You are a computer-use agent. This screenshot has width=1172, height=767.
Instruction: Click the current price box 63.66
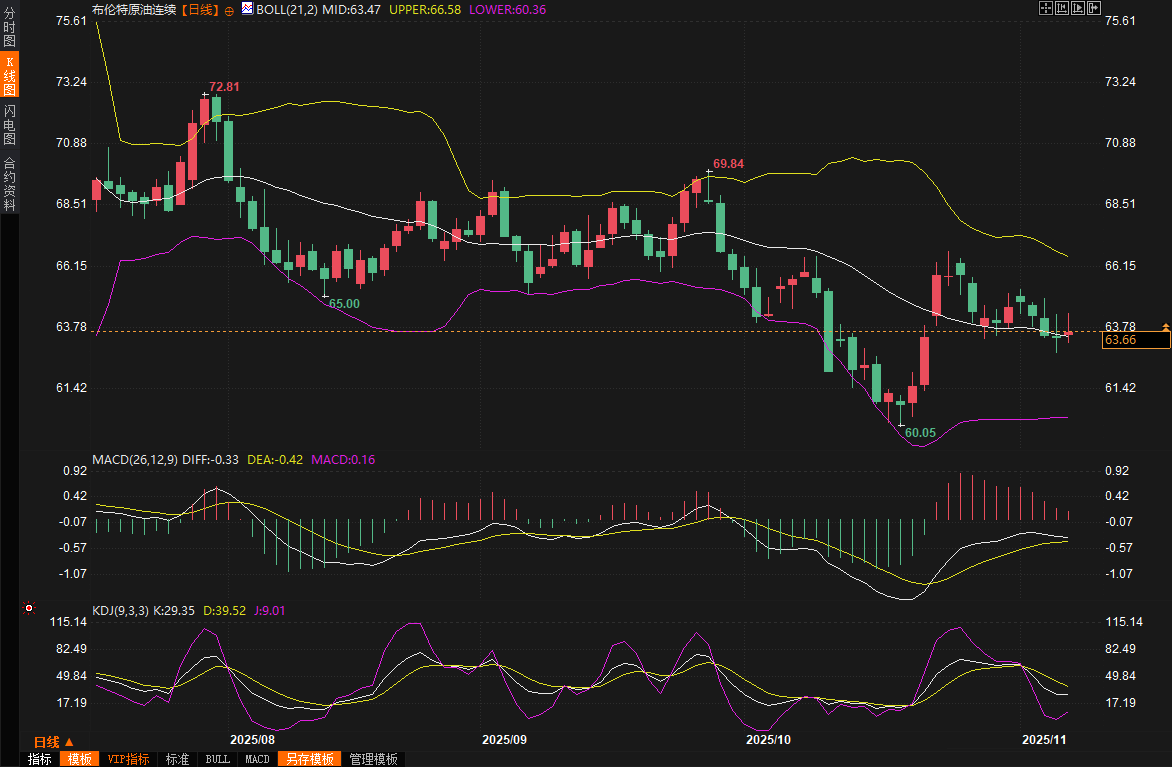coord(1136,340)
